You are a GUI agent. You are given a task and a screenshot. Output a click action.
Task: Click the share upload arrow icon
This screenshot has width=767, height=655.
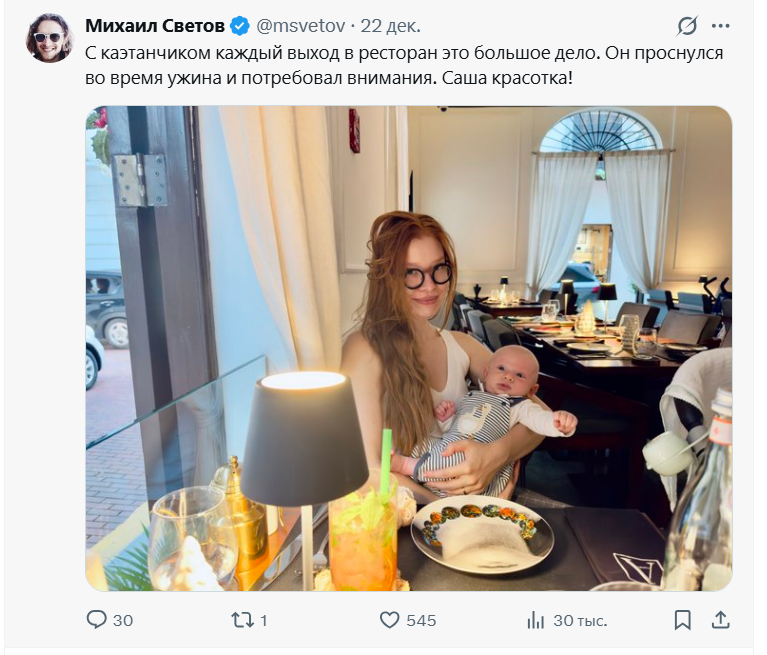(720, 620)
